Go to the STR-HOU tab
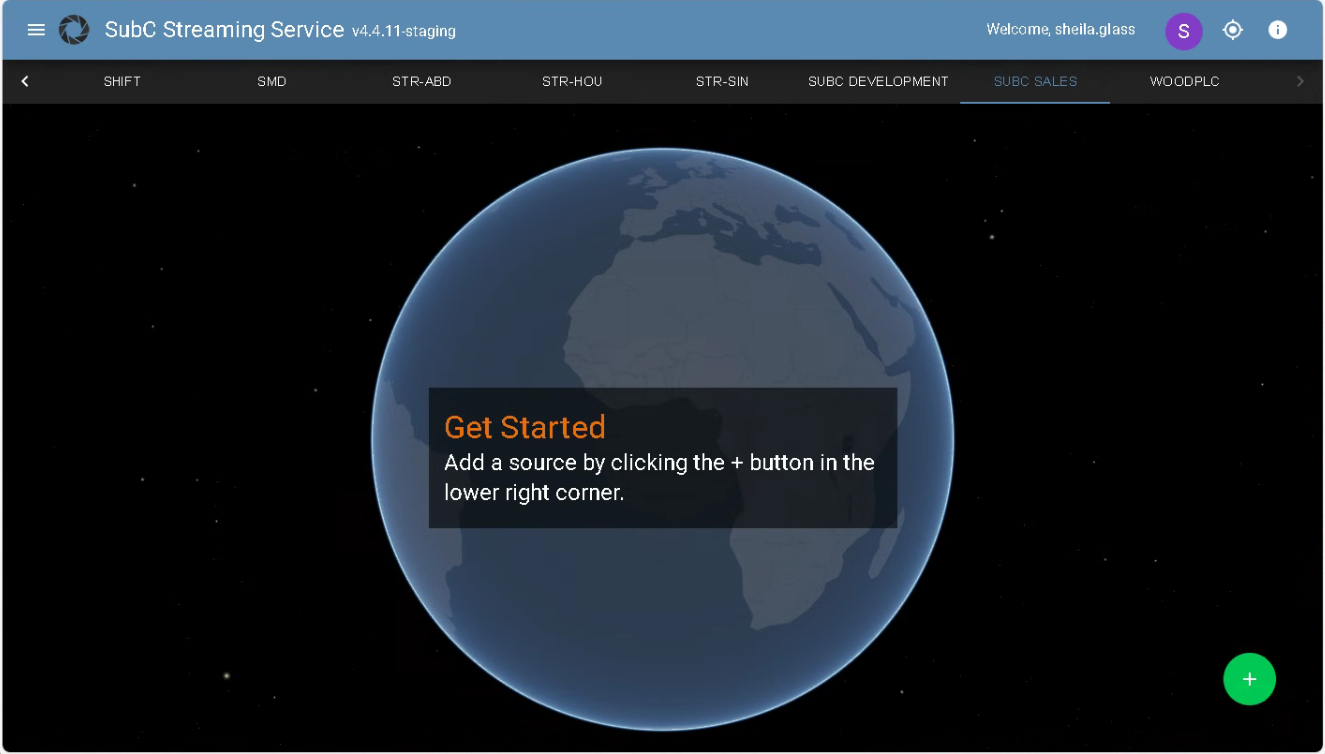This screenshot has height=754, width=1325. 572,82
